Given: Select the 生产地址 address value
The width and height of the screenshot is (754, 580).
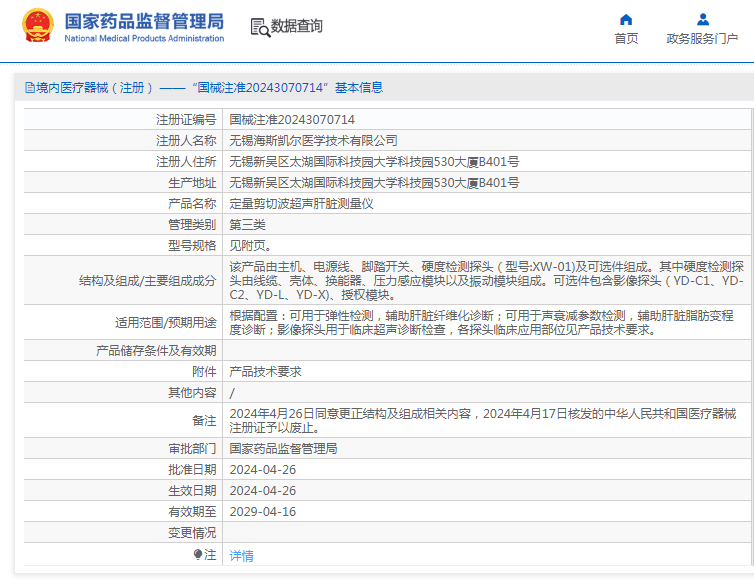Looking at the screenshot, I should [x=374, y=183].
